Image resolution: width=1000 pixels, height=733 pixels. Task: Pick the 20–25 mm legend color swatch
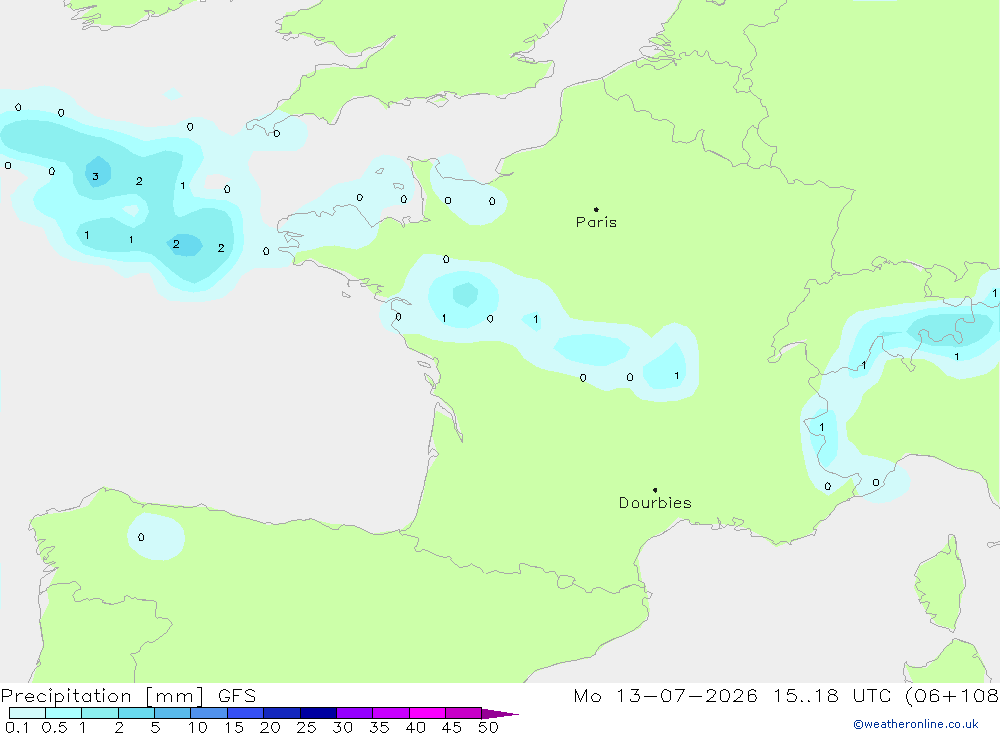tap(281, 713)
